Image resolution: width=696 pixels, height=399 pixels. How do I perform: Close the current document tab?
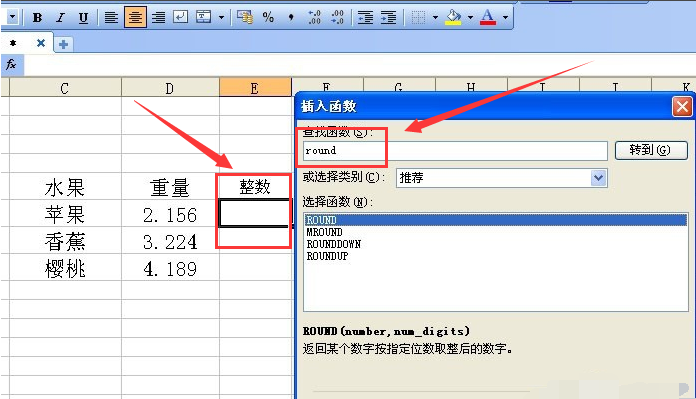coord(41,43)
